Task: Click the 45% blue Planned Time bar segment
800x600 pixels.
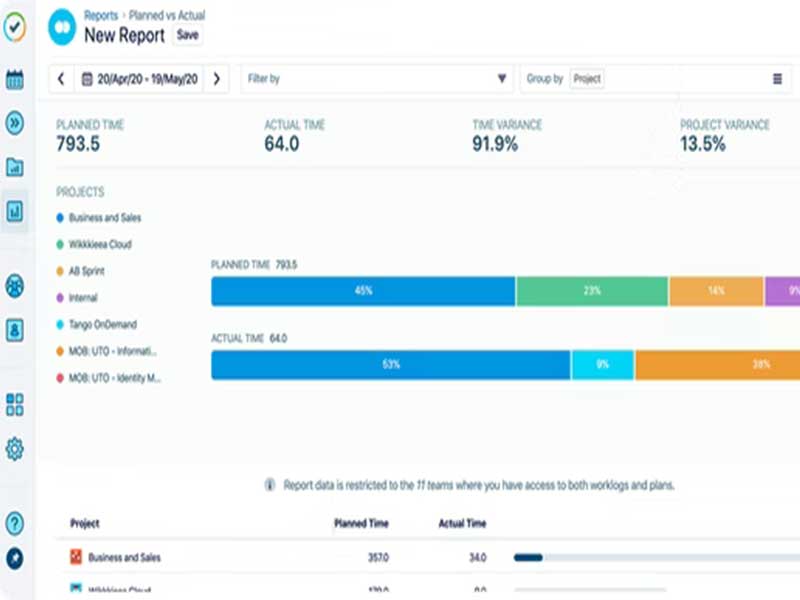Action: click(362, 291)
